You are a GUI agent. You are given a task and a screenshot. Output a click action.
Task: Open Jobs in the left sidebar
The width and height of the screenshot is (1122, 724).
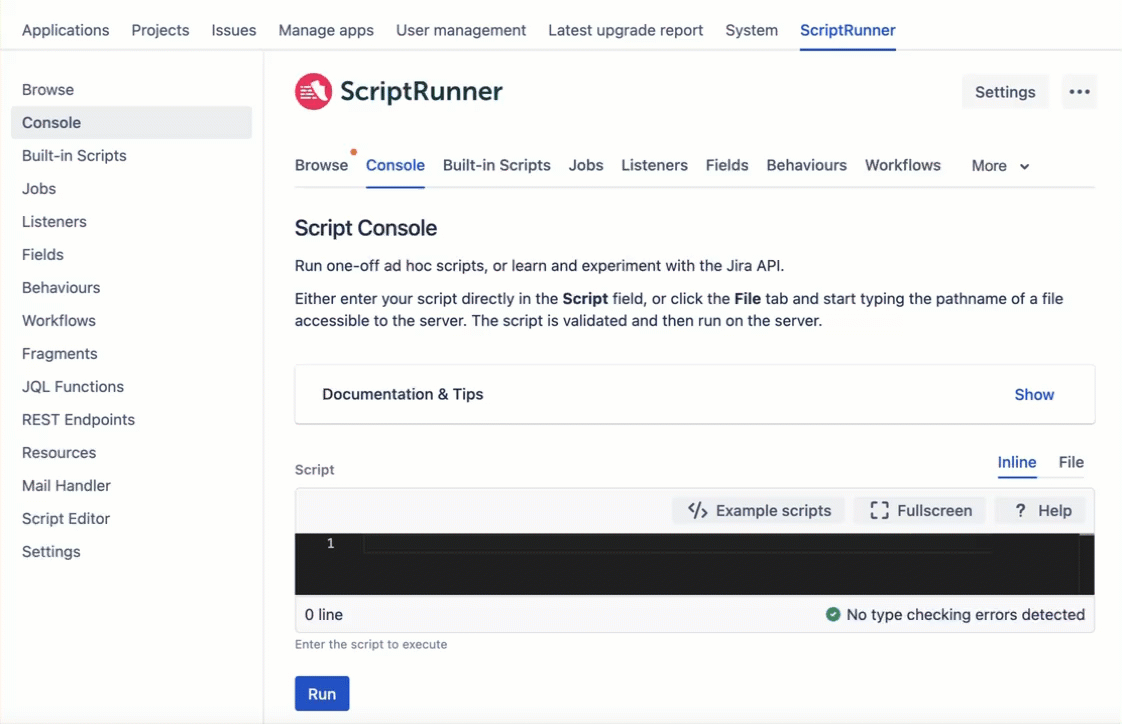[39, 188]
